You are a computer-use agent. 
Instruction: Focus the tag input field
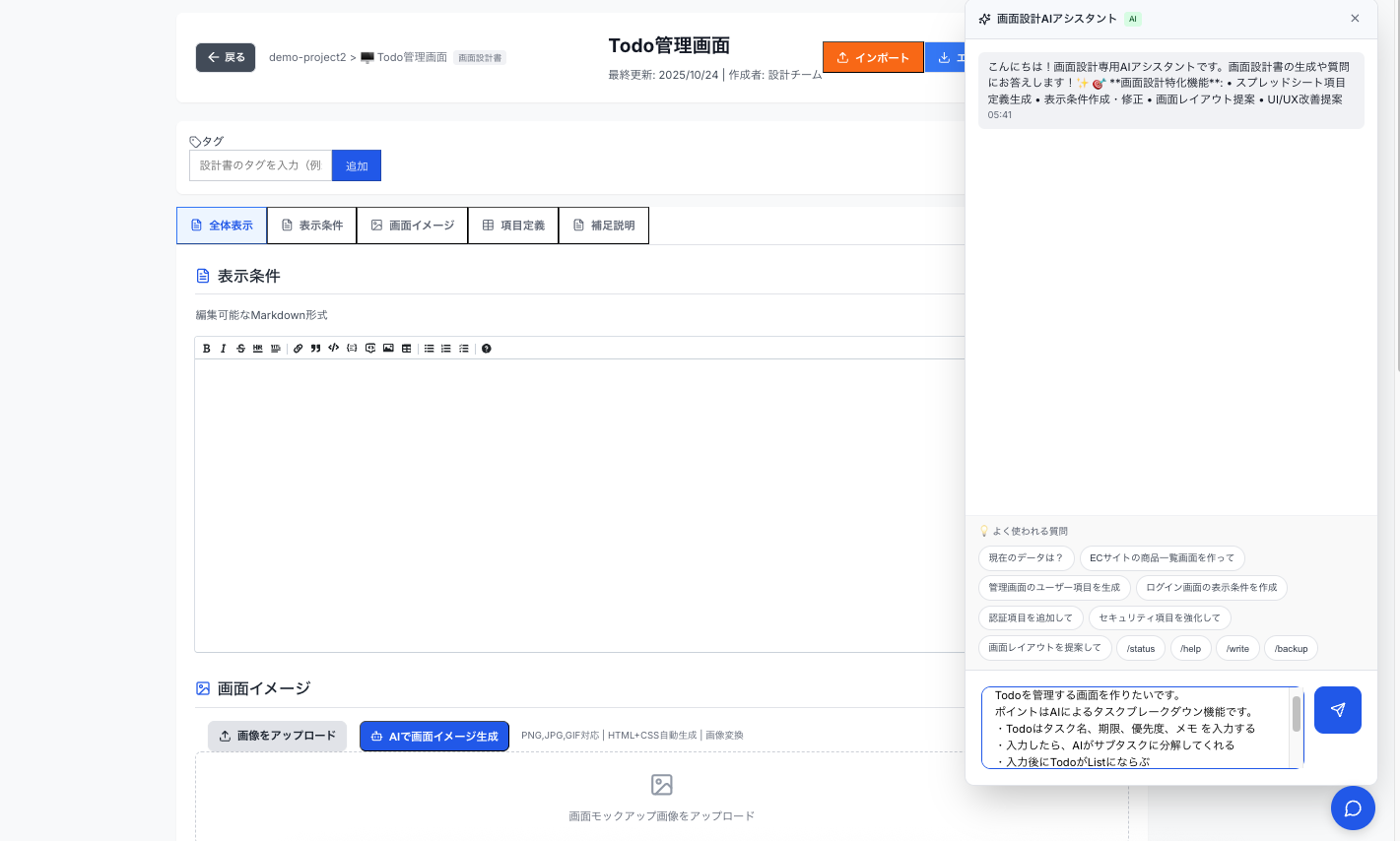[x=260, y=165]
